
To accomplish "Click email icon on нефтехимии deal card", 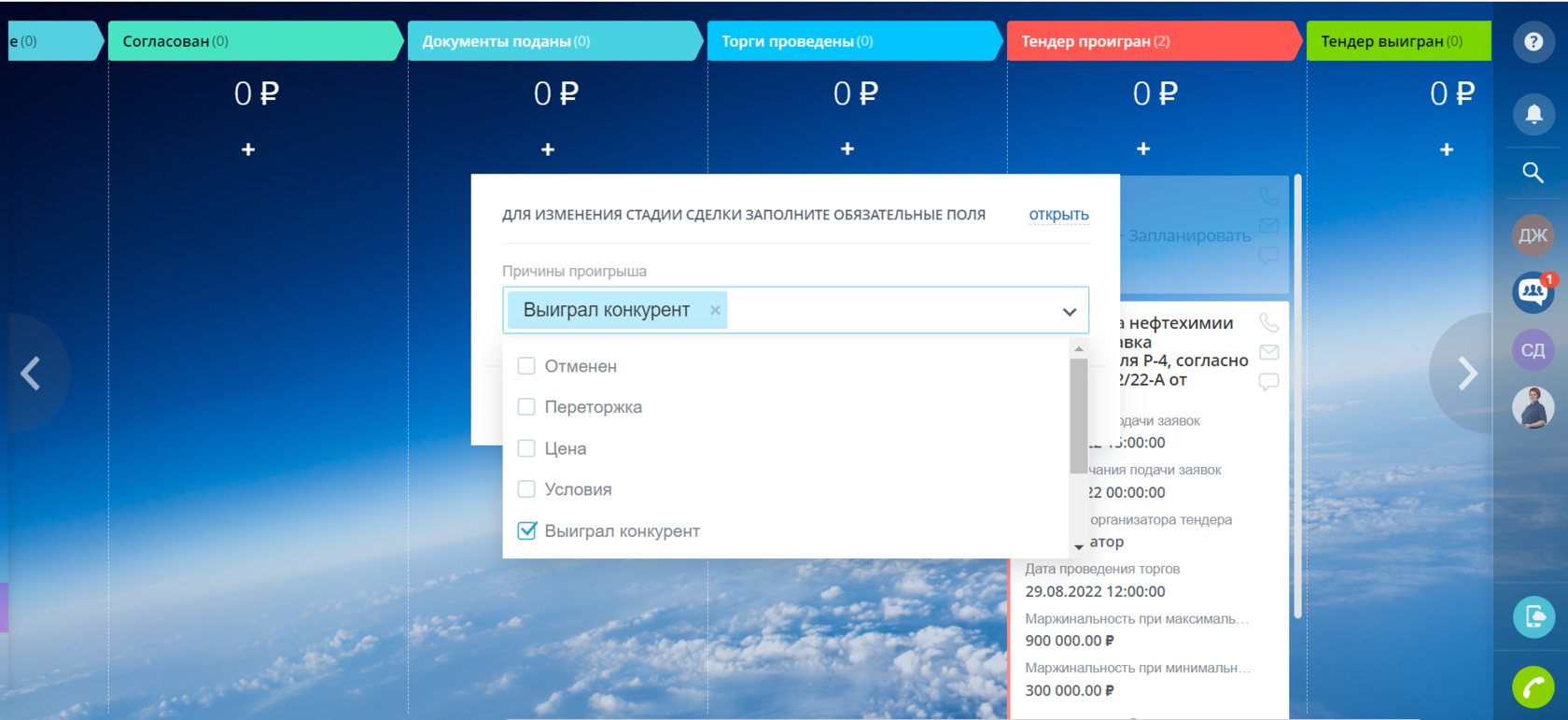I will pos(1268,352).
